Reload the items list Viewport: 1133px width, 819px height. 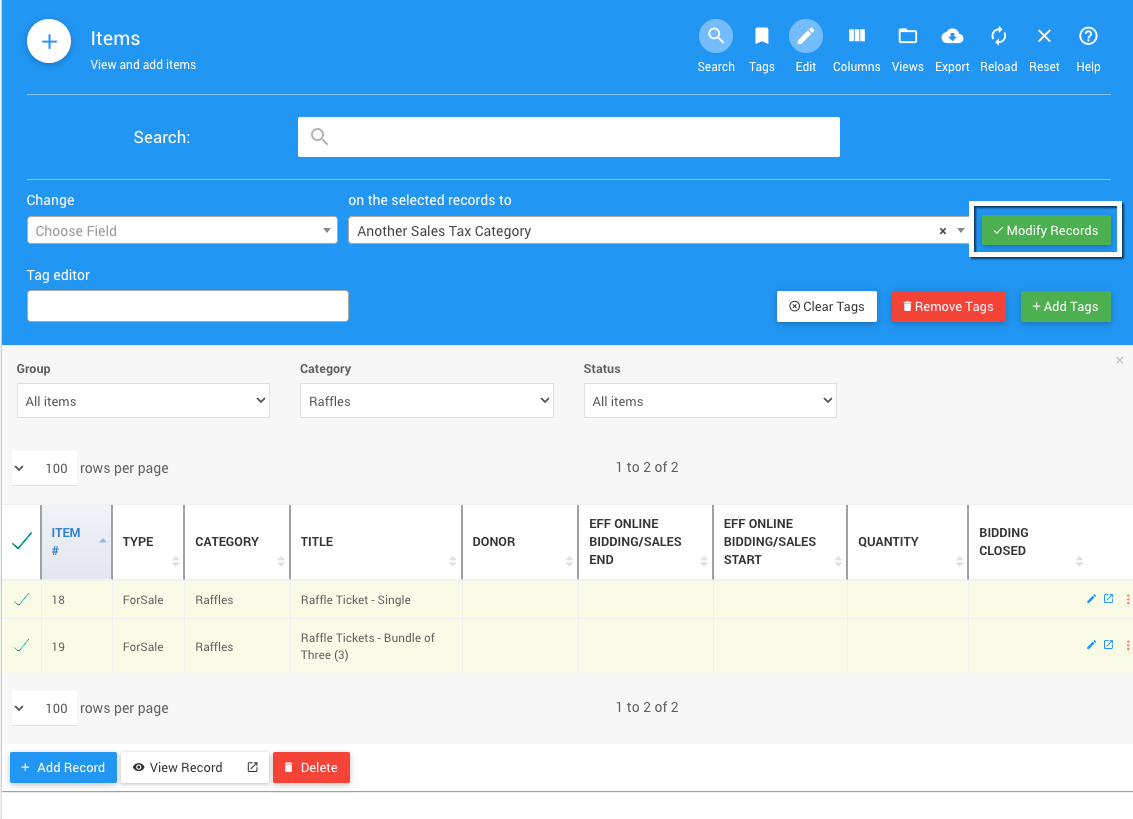tap(998, 37)
